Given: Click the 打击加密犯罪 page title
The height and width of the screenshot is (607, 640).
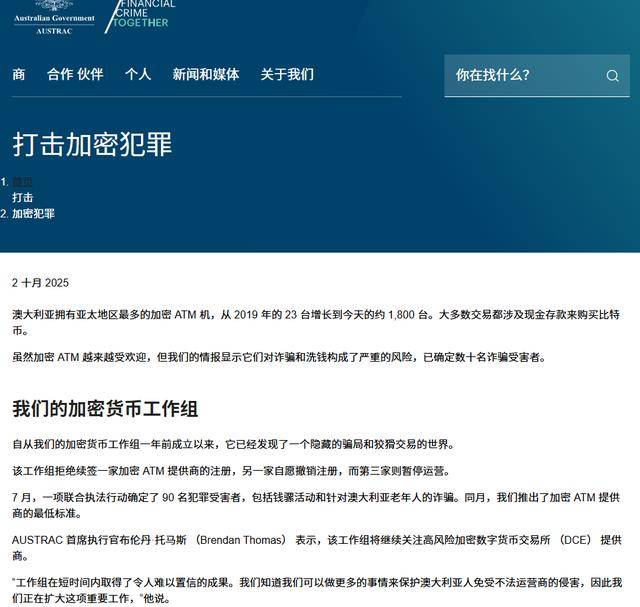Looking at the screenshot, I should click(92, 143).
